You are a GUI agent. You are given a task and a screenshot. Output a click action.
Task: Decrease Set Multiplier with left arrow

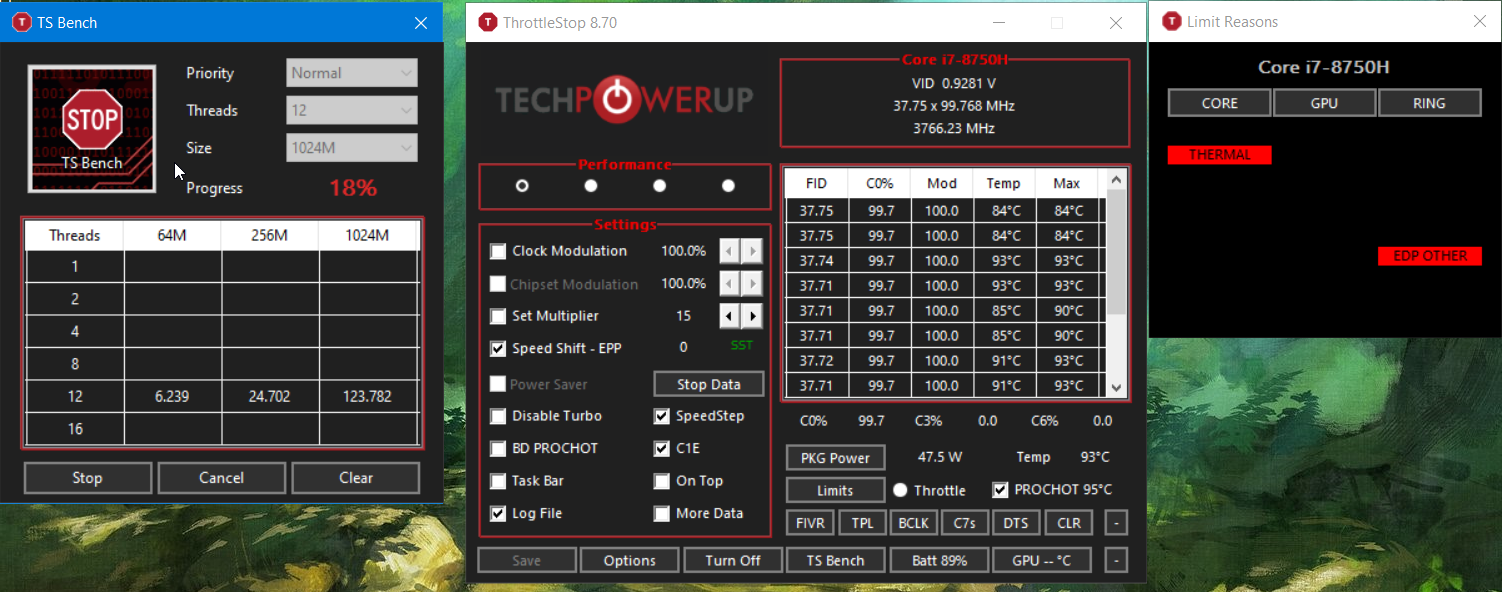(x=730, y=316)
